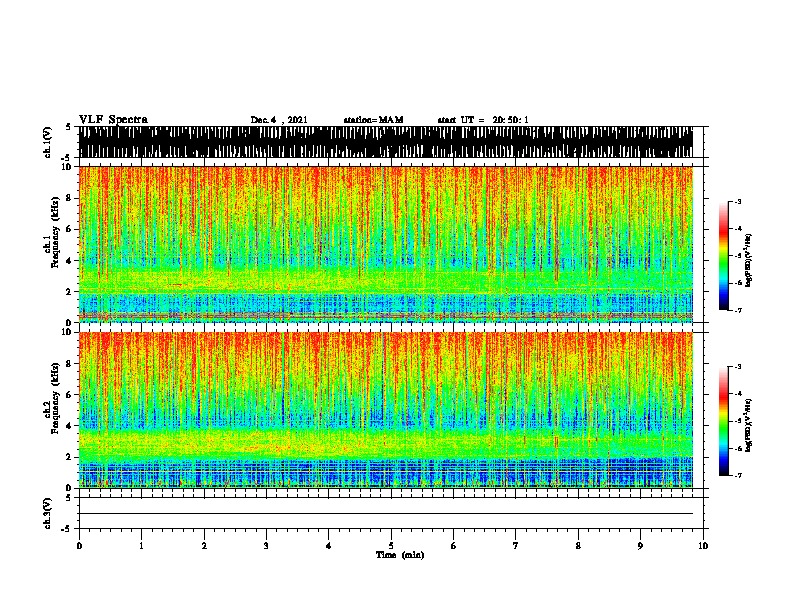Click time axis tick label "3"
The width and height of the screenshot is (792, 612).
tap(266, 546)
